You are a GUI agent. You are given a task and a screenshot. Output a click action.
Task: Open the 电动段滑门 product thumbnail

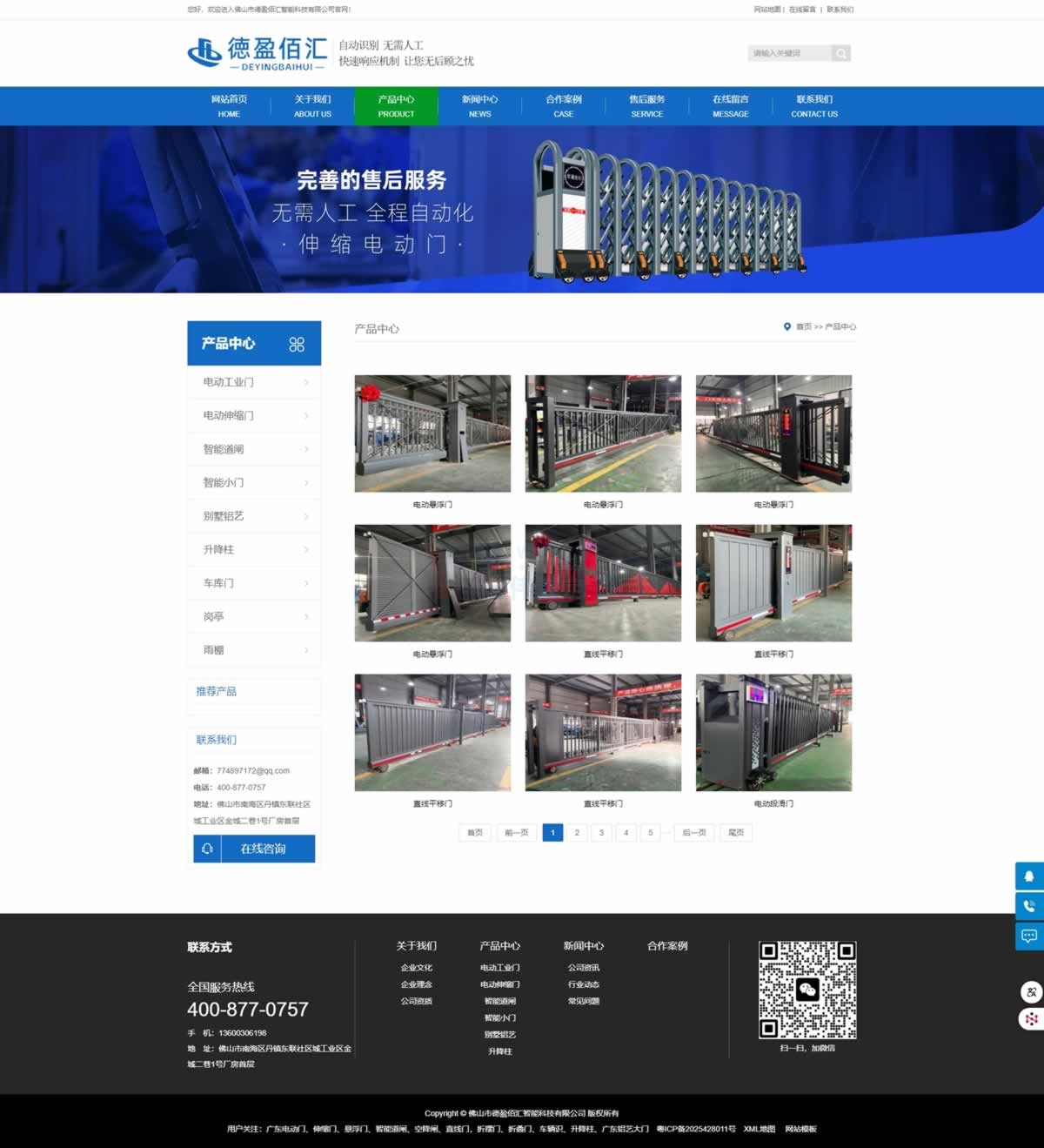(x=773, y=733)
